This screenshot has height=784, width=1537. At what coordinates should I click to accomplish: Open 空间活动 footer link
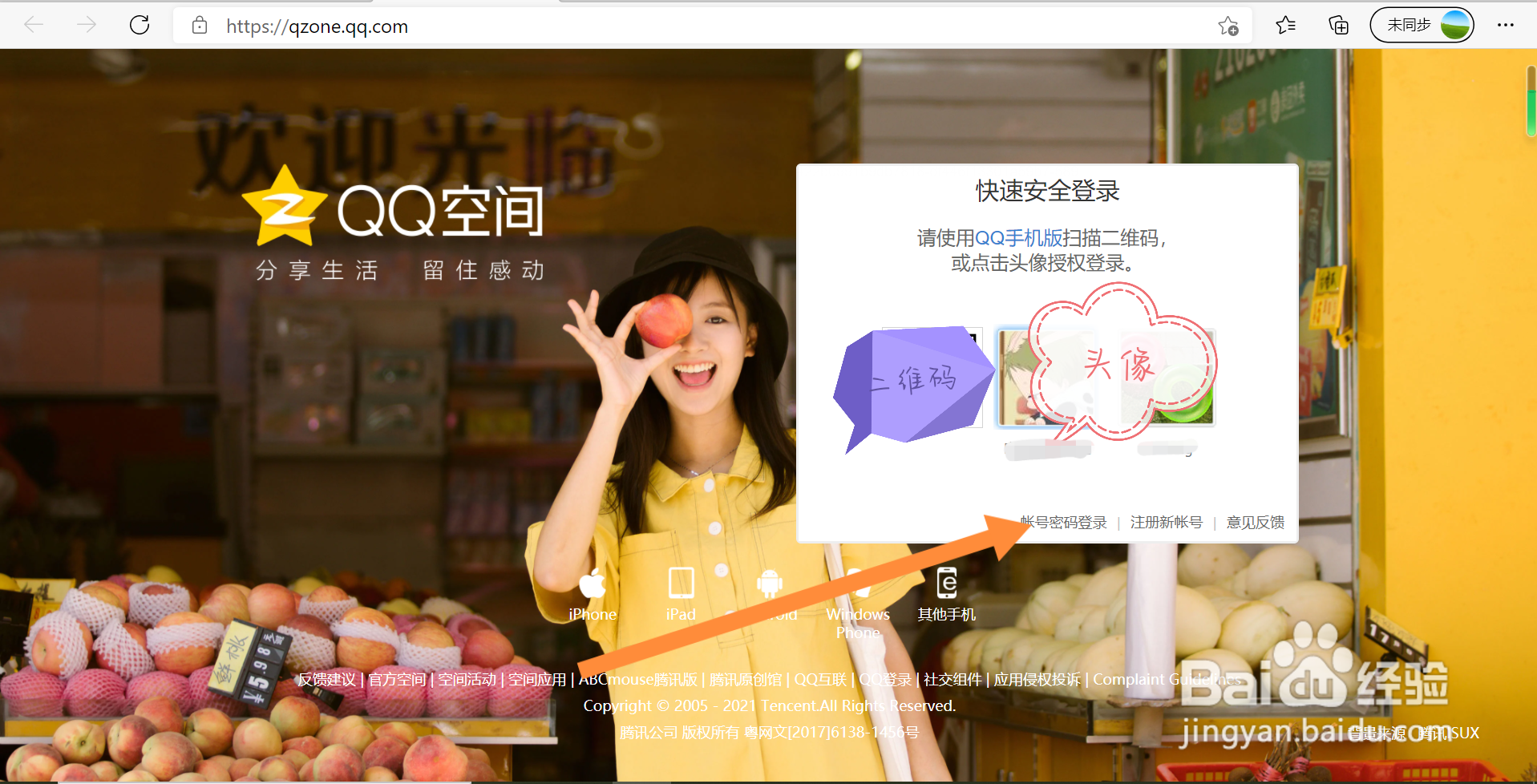[467, 680]
